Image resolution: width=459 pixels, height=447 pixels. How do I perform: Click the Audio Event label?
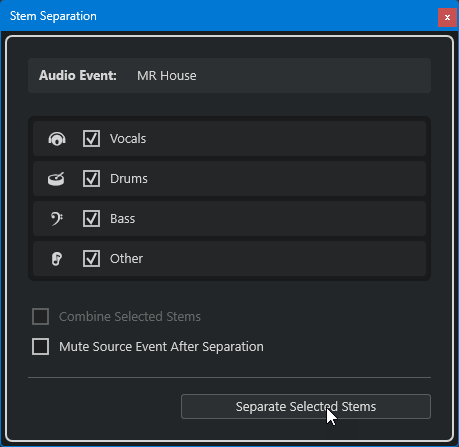pos(78,76)
